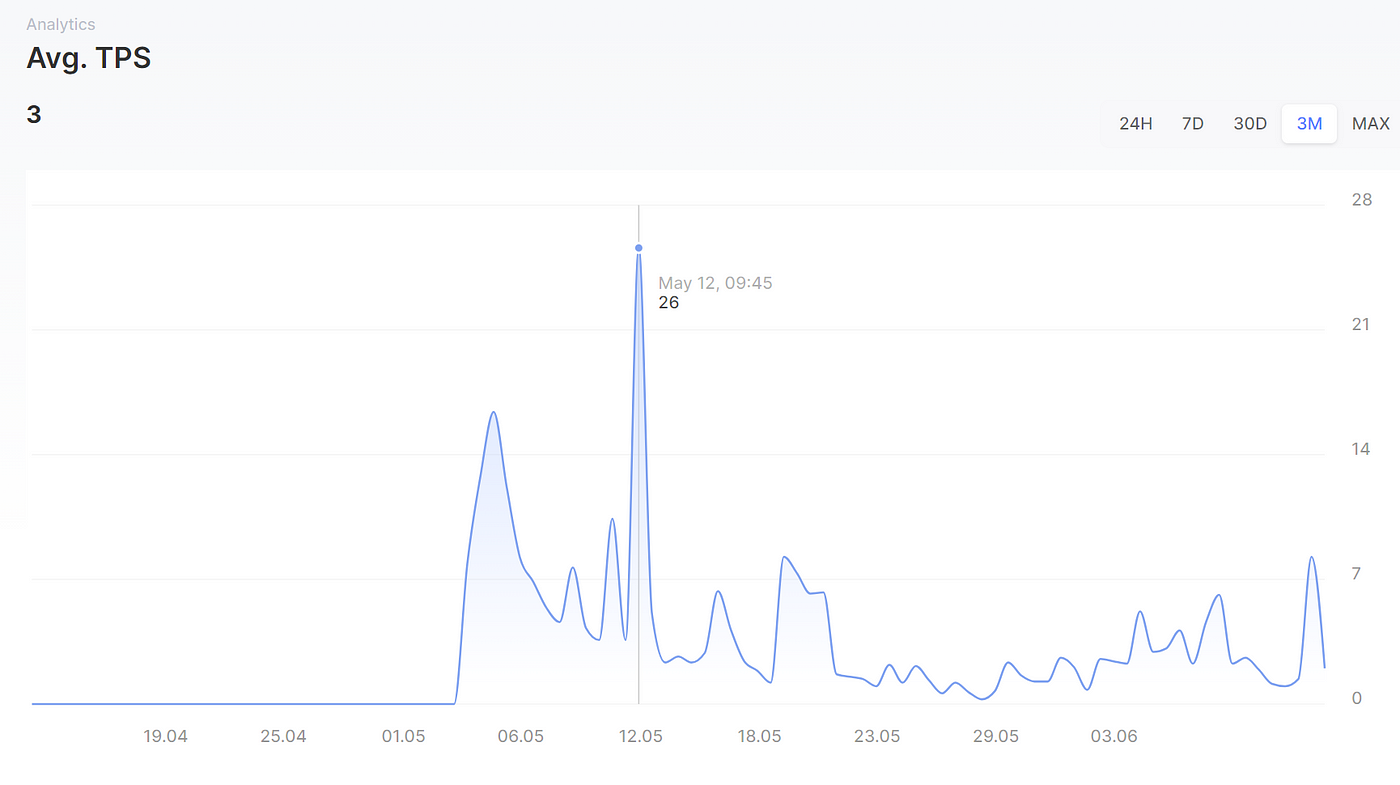Screen dimensions: 1400x785
Task: Show the MAX time range
Action: [1370, 124]
